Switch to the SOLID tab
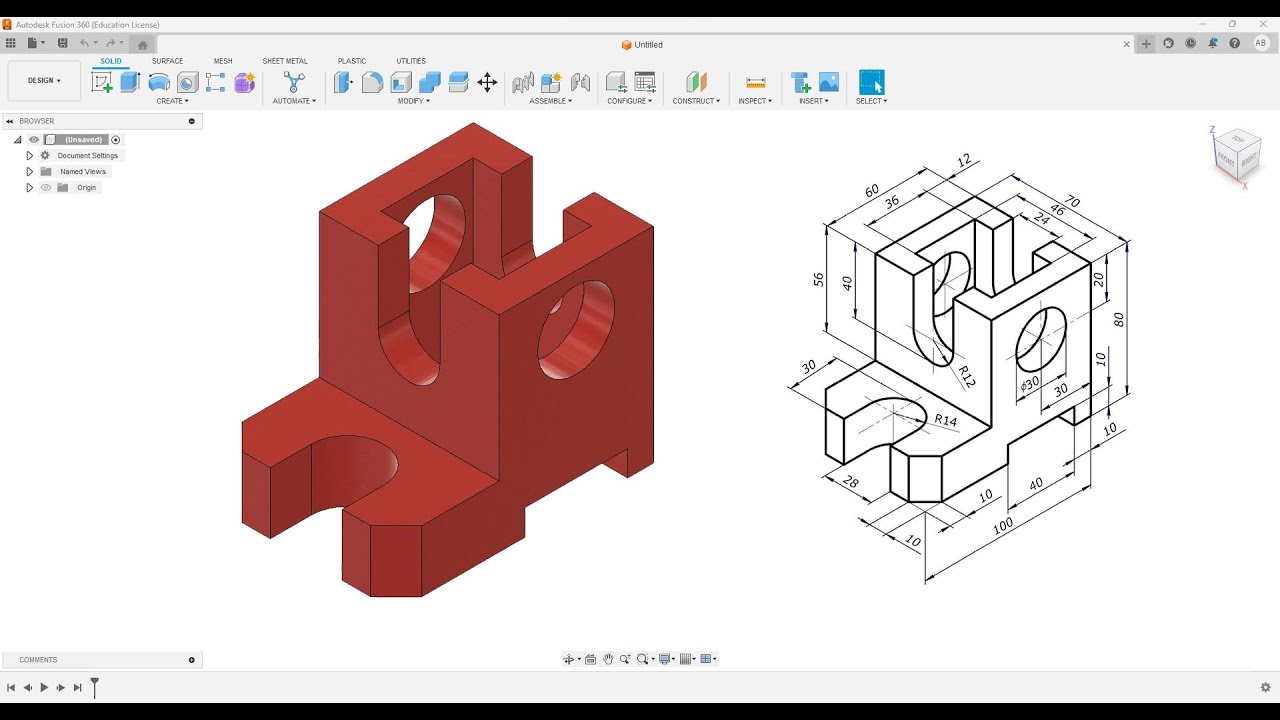Screen dimensions: 1280x720 pos(111,61)
